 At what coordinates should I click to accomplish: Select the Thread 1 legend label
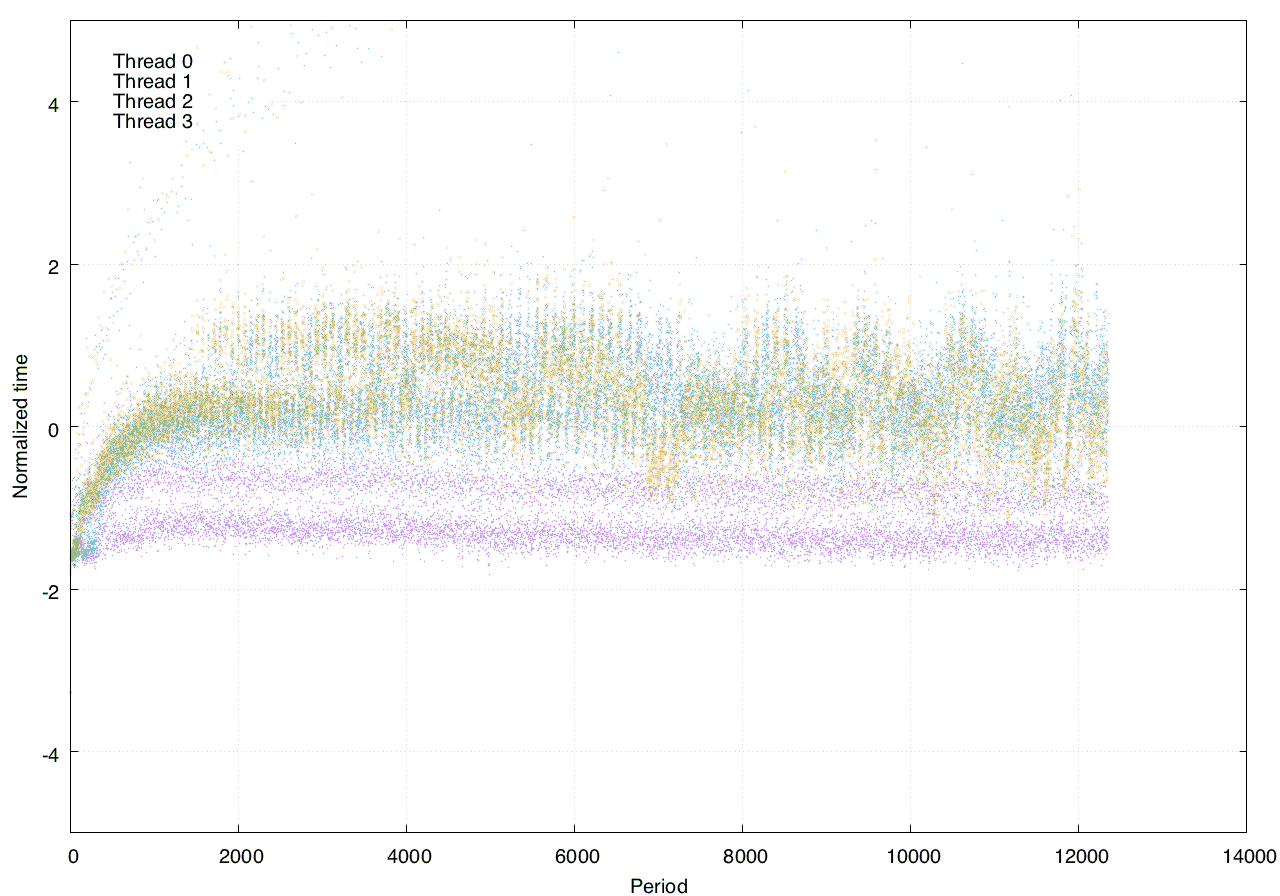pos(152,81)
